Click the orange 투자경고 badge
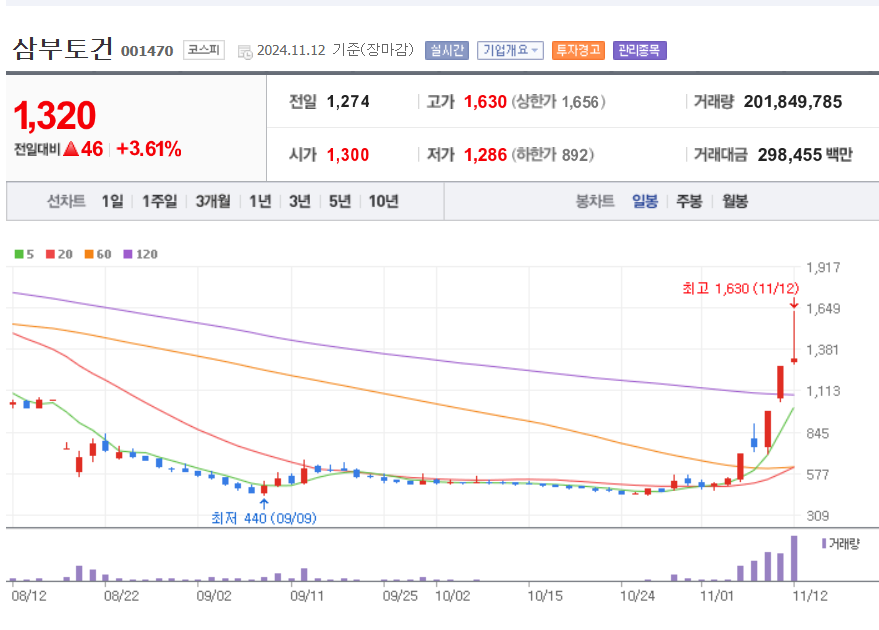Image resolution: width=879 pixels, height=630 pixels. point(578,50)
